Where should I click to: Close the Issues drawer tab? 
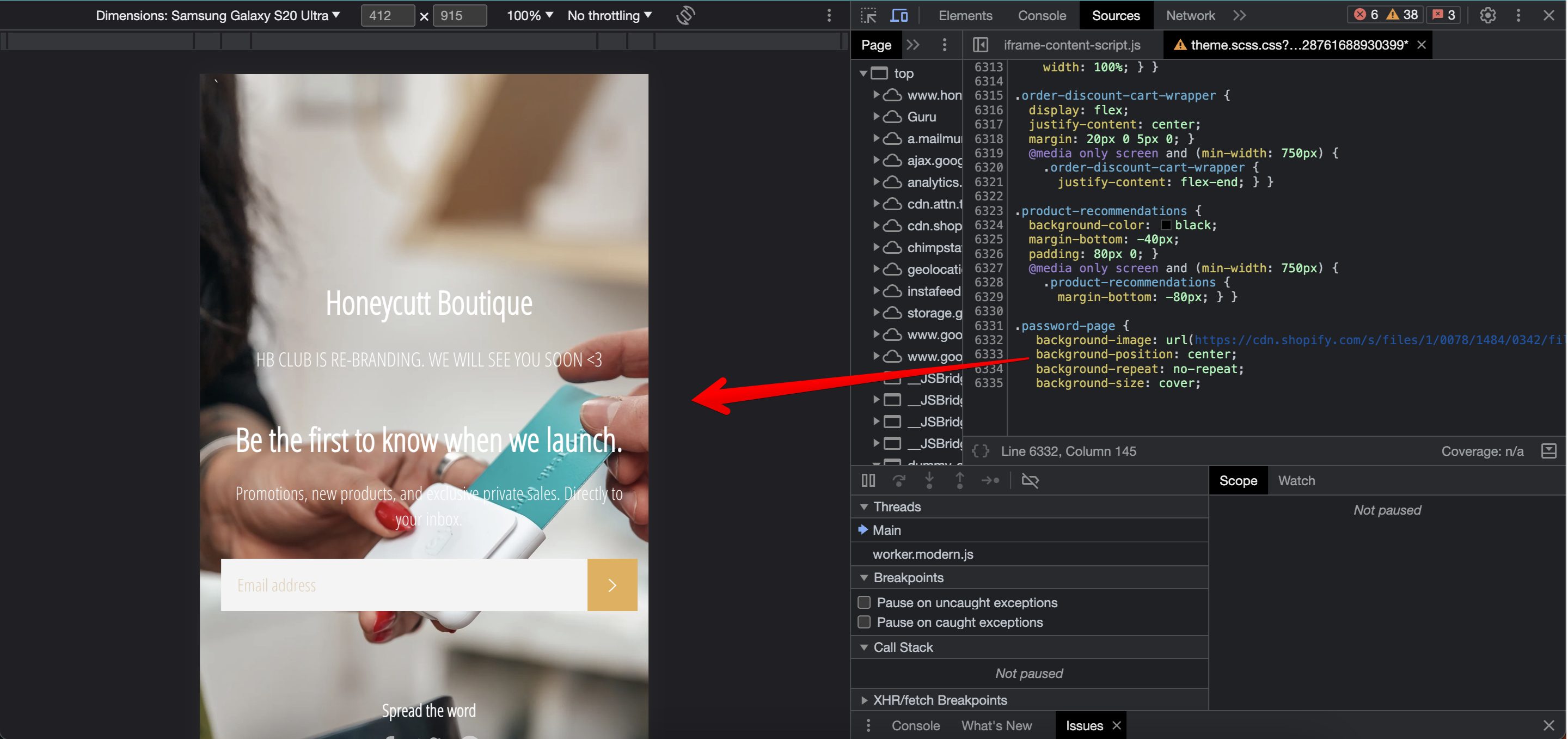[x=1116, y=725]
